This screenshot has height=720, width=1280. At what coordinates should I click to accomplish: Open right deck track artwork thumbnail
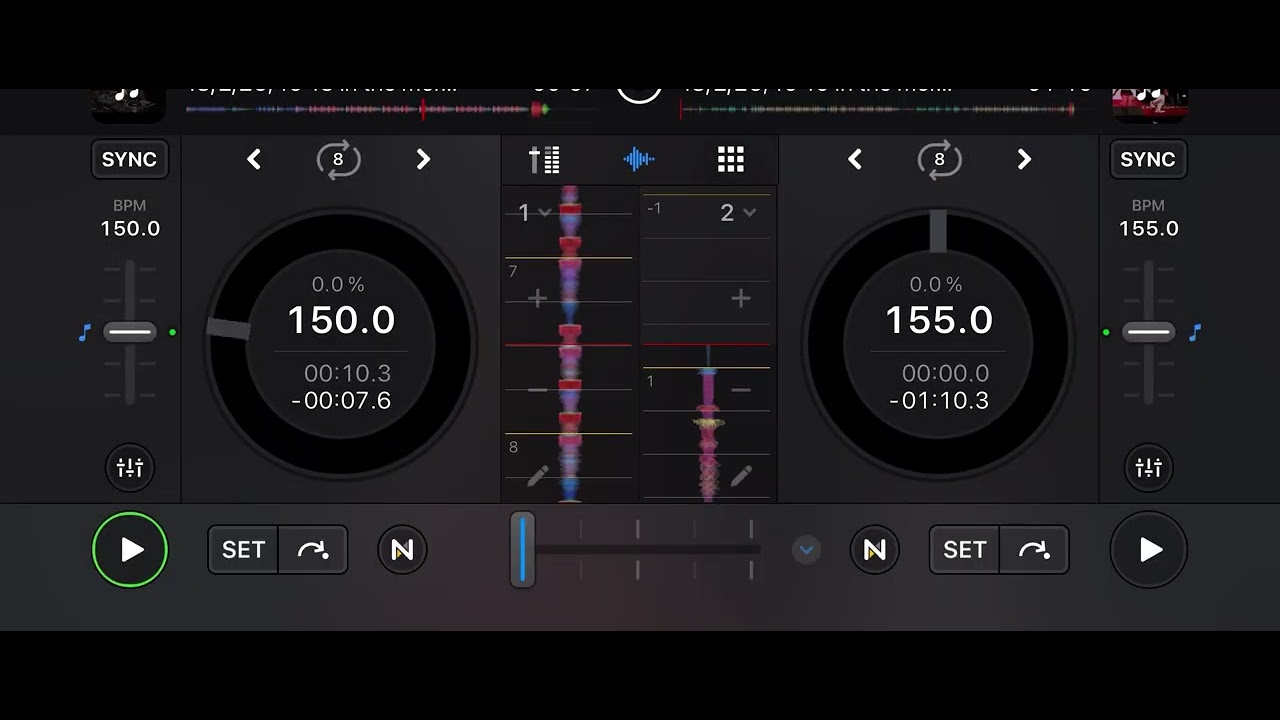point(1150,104)
